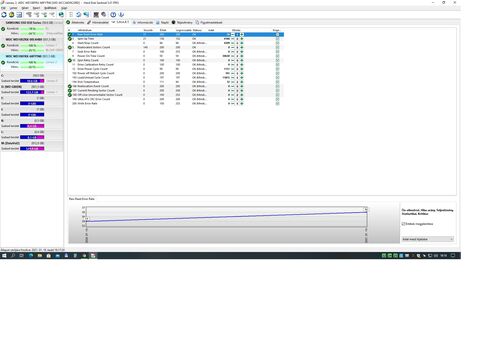The width and height of the screenshot is (480, 360).
Task: Click green check icon beside Current Pending Sector Count
Action: 70,90
